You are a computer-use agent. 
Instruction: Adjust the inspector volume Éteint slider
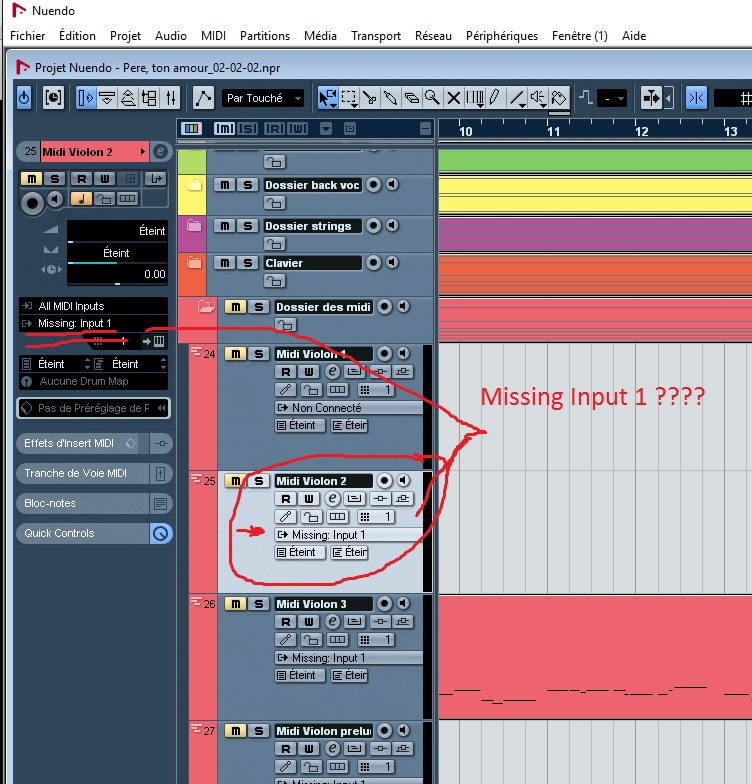point(117,232)
